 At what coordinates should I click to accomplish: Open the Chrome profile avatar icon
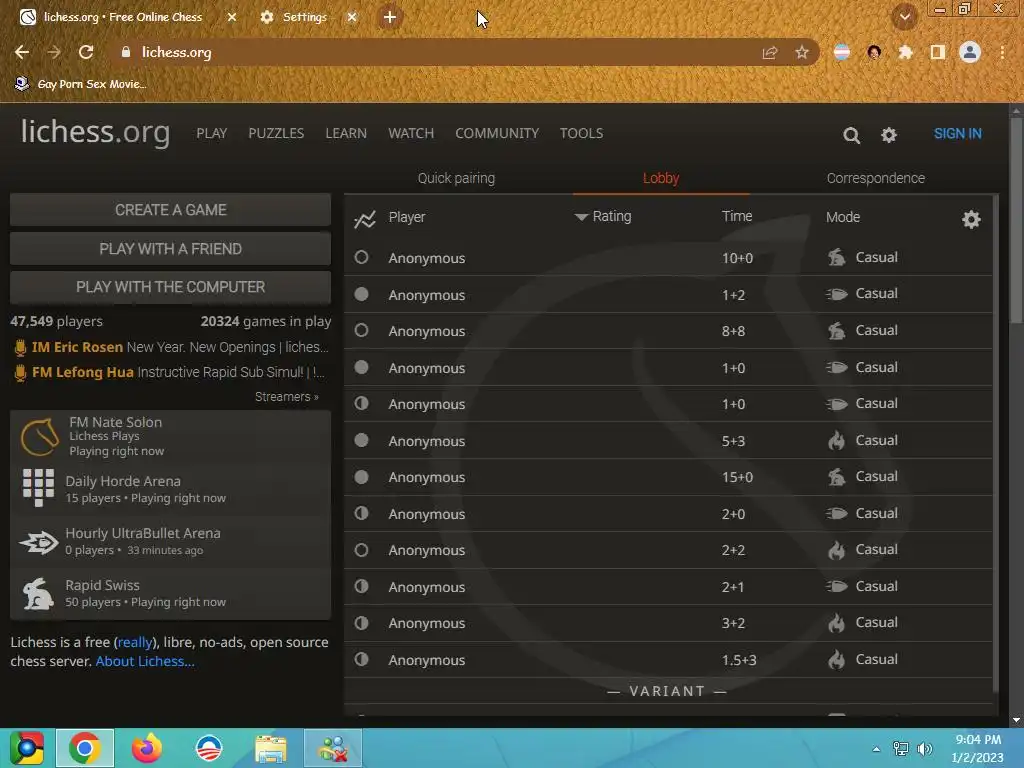click(970, 52)
